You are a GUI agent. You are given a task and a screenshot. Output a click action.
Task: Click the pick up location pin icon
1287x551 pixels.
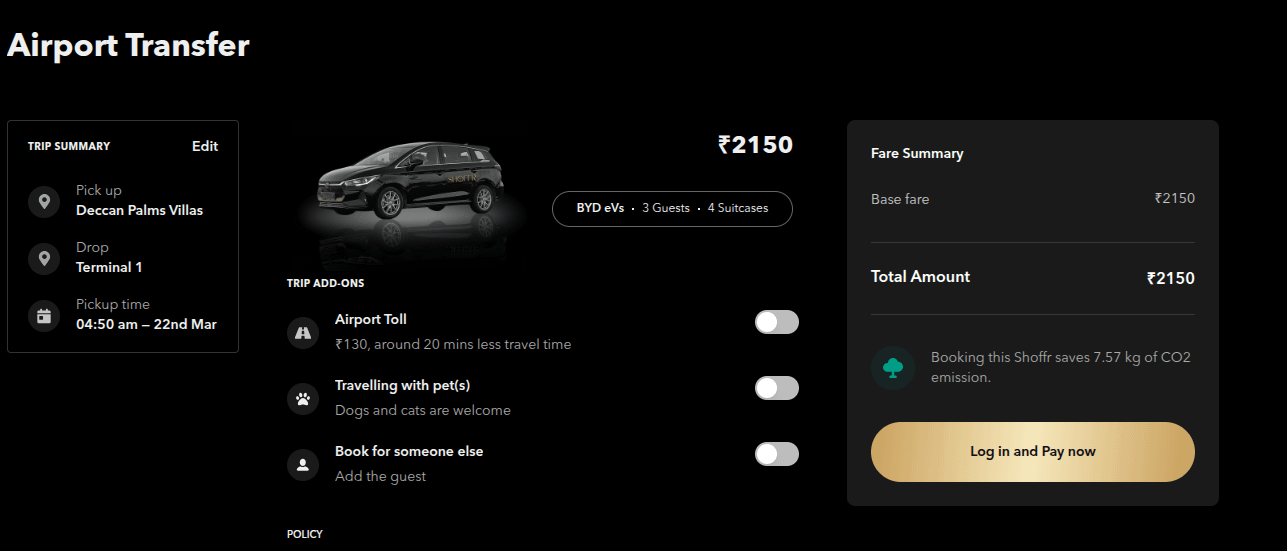point(44,202)
